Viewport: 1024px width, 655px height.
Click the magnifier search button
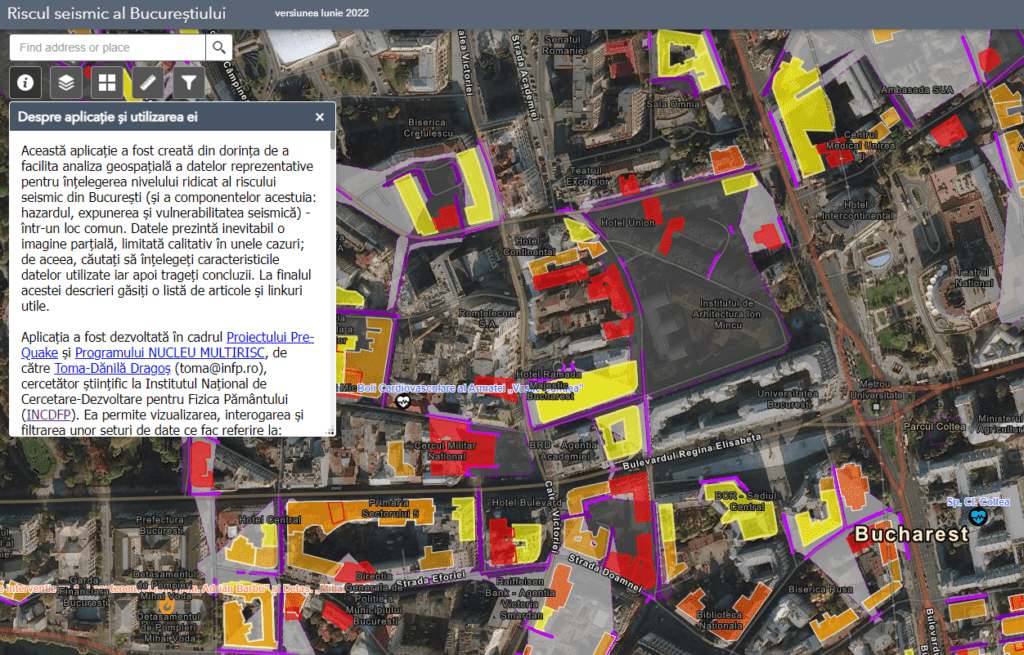pos(219,47)
